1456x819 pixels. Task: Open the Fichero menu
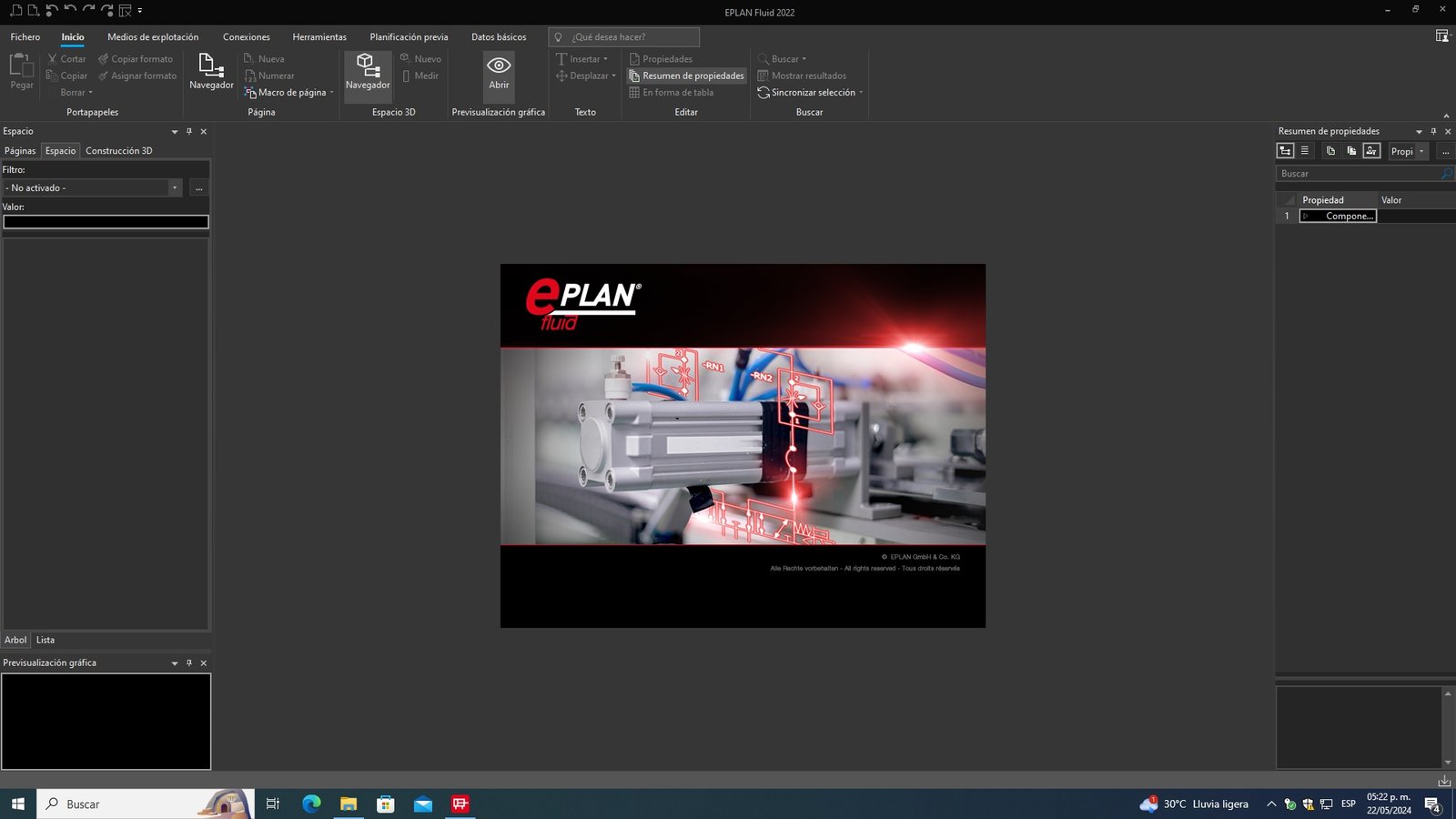tap(25, 37)
